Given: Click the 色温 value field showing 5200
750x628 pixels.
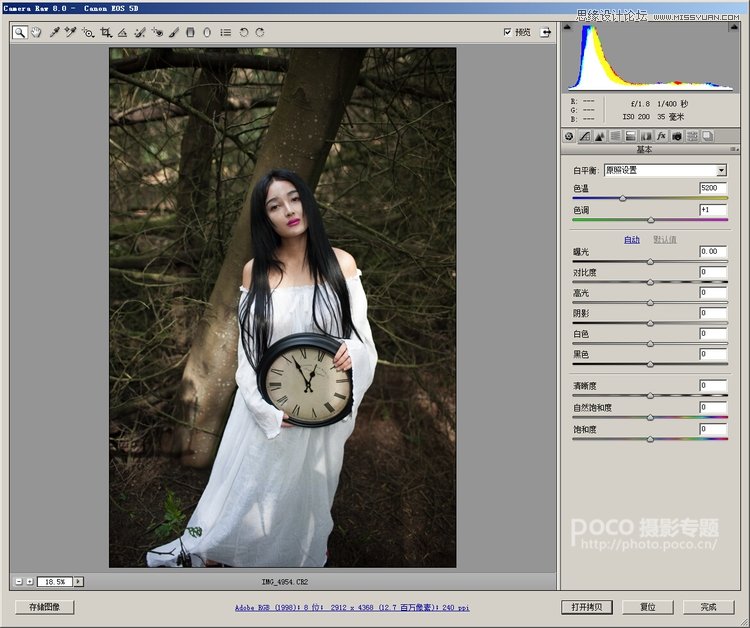Looking at the screenshot, I should pos(713,188).
